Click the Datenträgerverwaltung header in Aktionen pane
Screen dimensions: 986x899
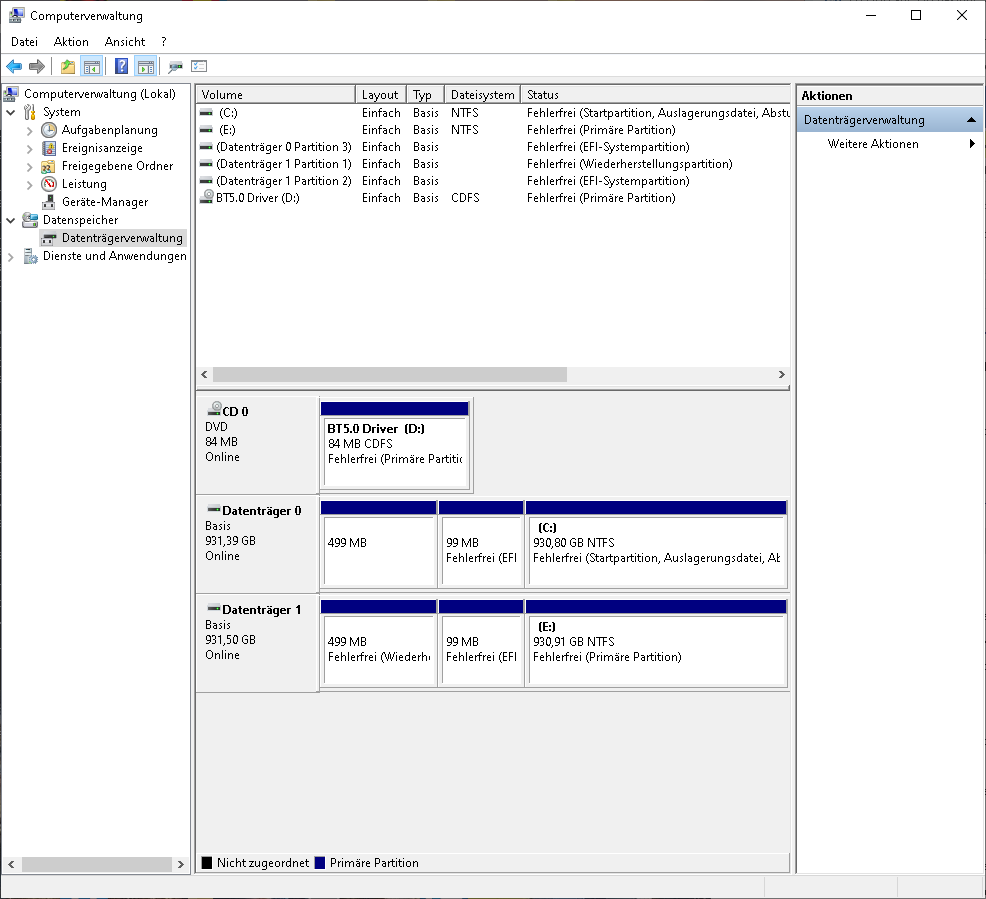tap(889, 119)
